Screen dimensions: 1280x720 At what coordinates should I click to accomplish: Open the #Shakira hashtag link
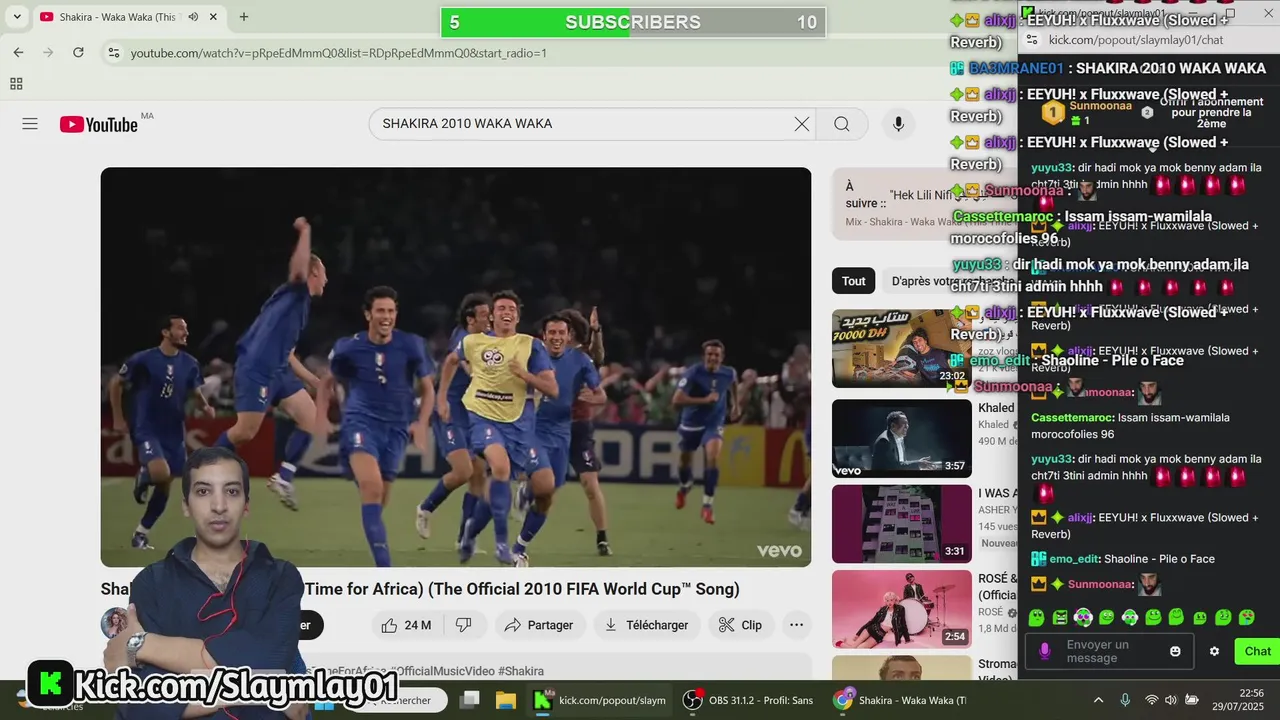521,671
